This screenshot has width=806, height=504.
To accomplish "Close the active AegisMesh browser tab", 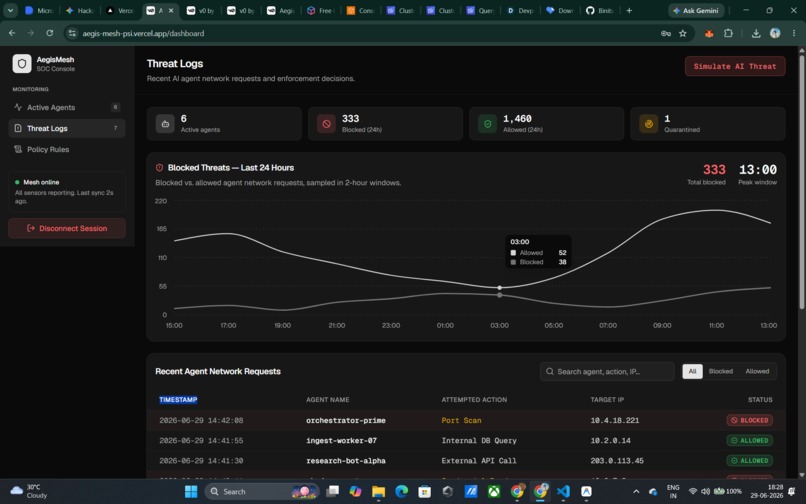I will [x=171, y=10].
